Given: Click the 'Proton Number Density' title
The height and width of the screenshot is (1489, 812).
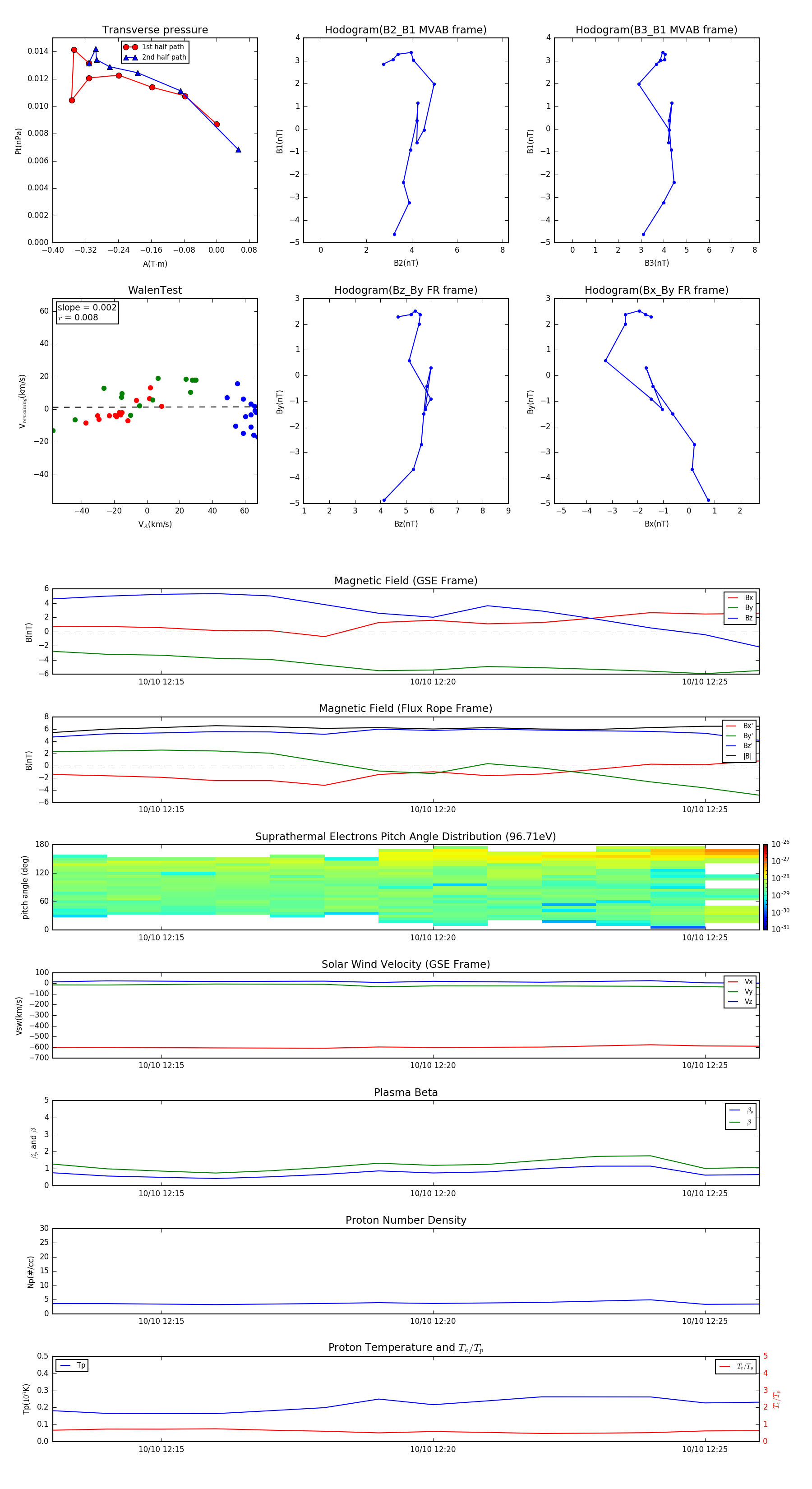Looking at the screenshot, I should pos(406,1220).
